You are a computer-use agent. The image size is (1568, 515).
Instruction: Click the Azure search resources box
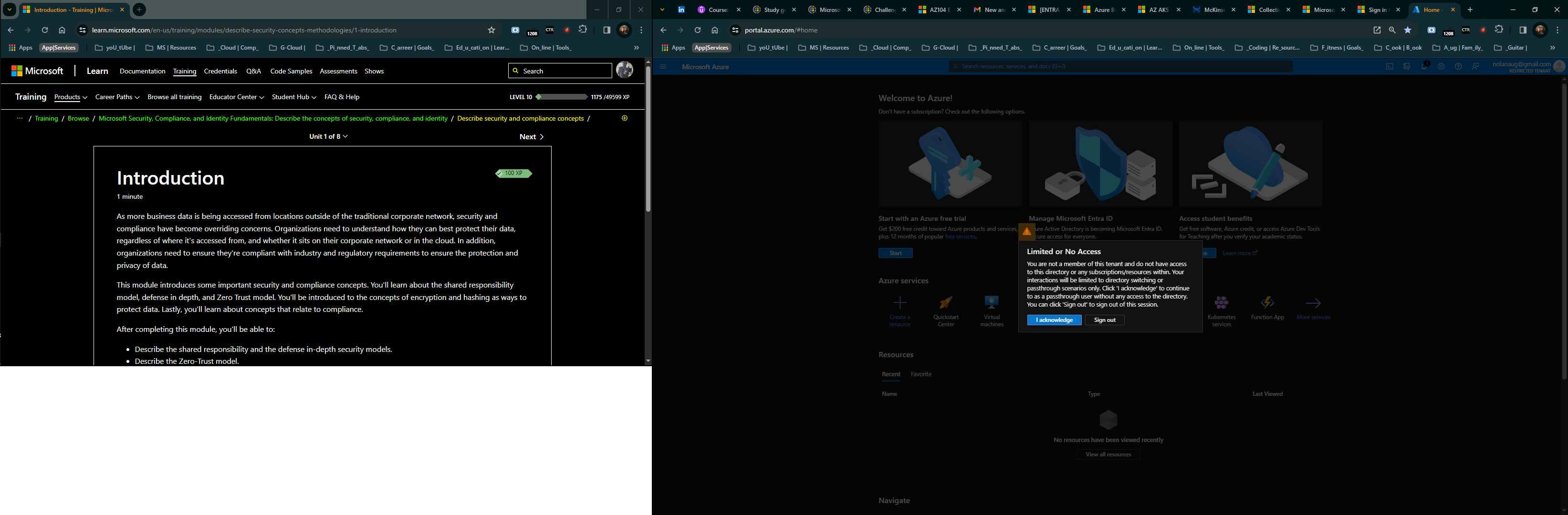[1120, 66]
